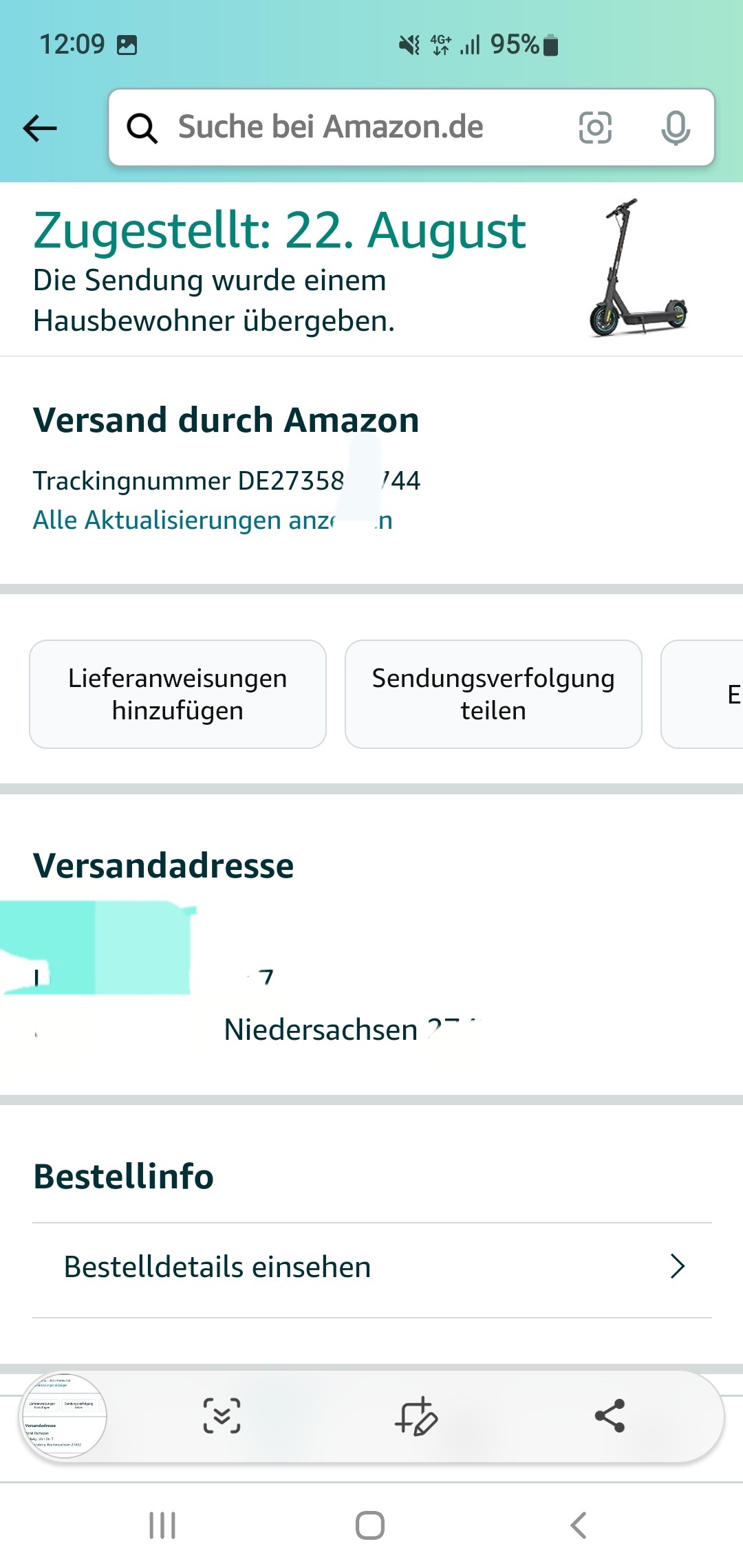Image resolution: width=743 pixels, height=1568 pixels.
Task: Open screenshot edit and crop tool
Action: (416, 1415)
